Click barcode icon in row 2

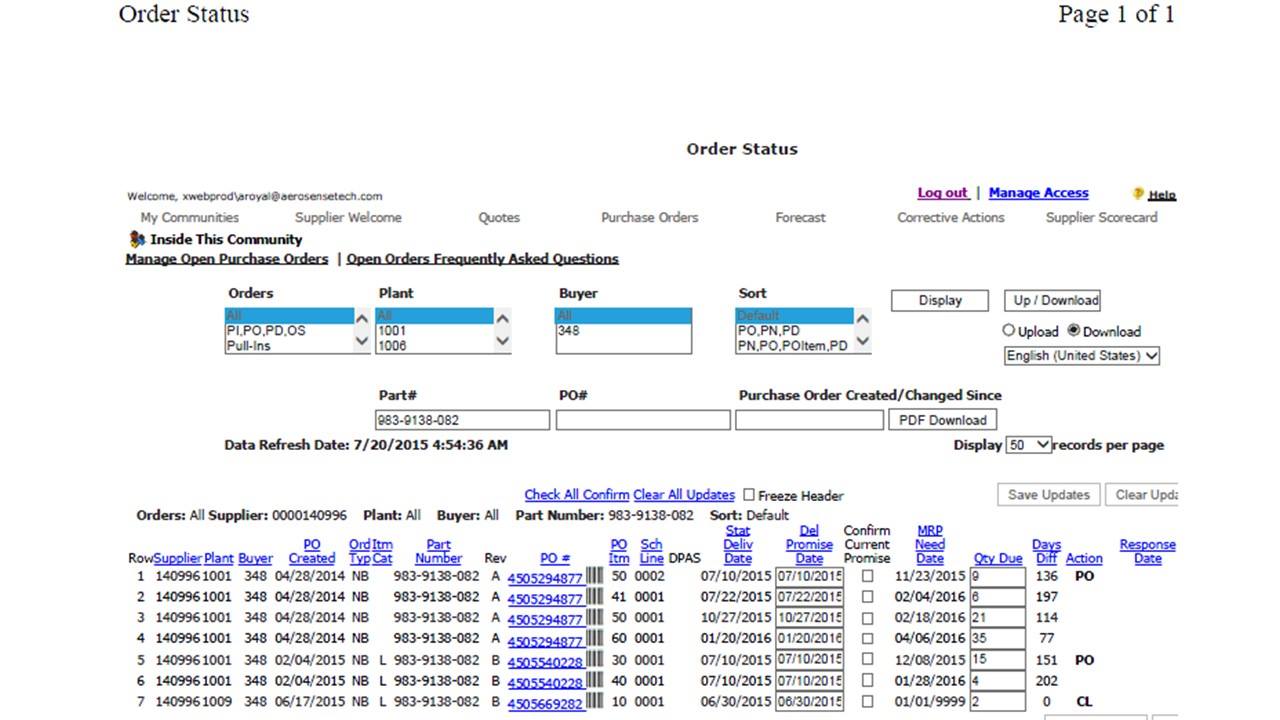pos(594,597)
